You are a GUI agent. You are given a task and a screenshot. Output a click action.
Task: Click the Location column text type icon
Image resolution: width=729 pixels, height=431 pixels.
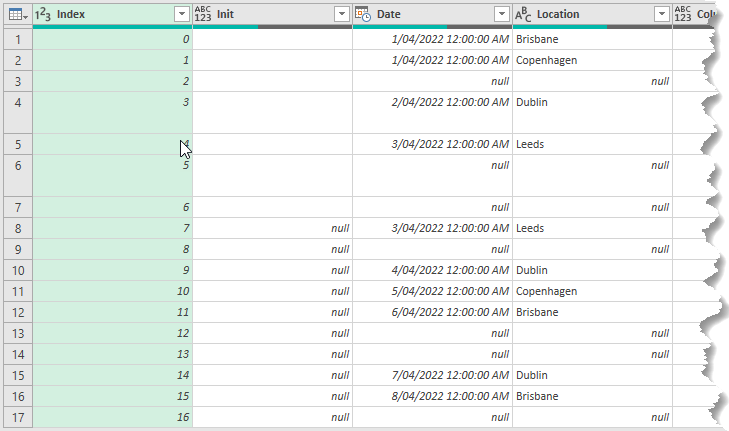(x=523, y=14)
